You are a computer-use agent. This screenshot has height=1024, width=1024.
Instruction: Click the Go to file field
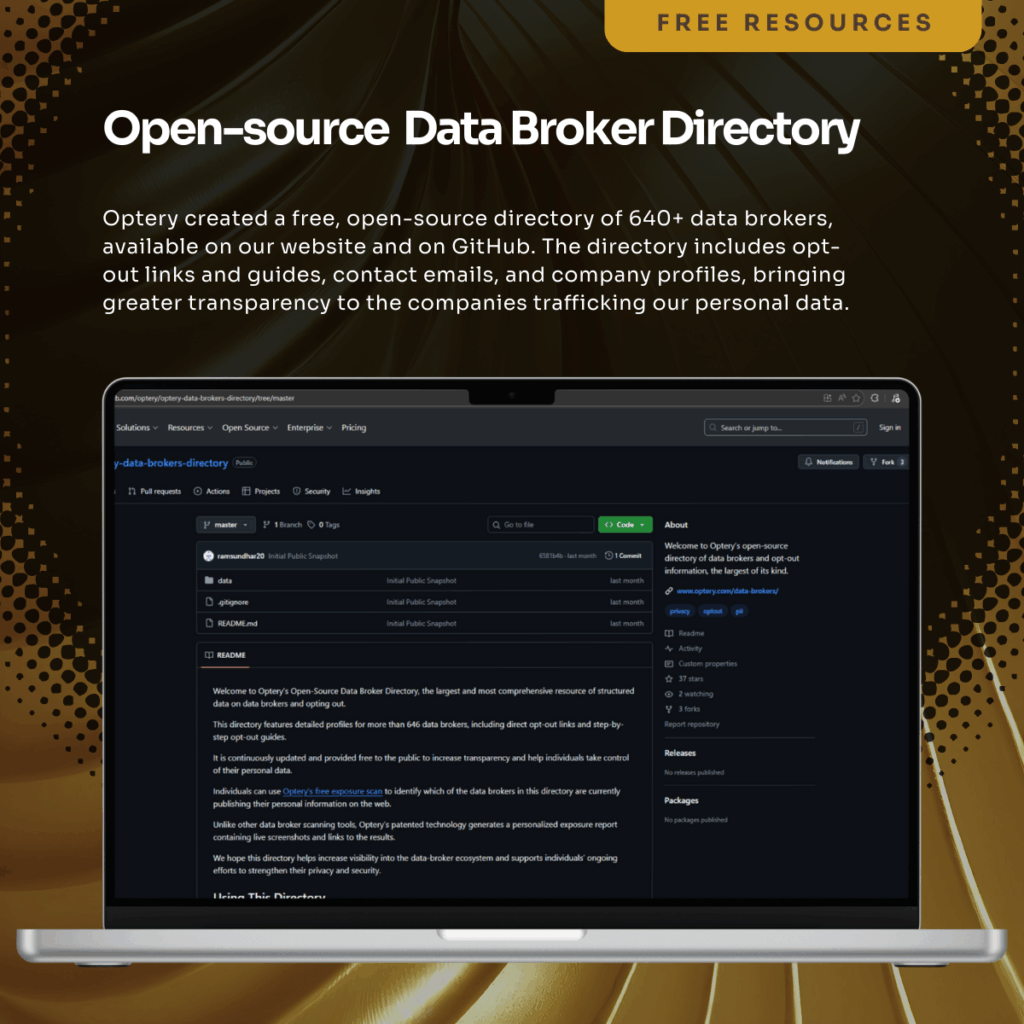click(x=541, y=525)
